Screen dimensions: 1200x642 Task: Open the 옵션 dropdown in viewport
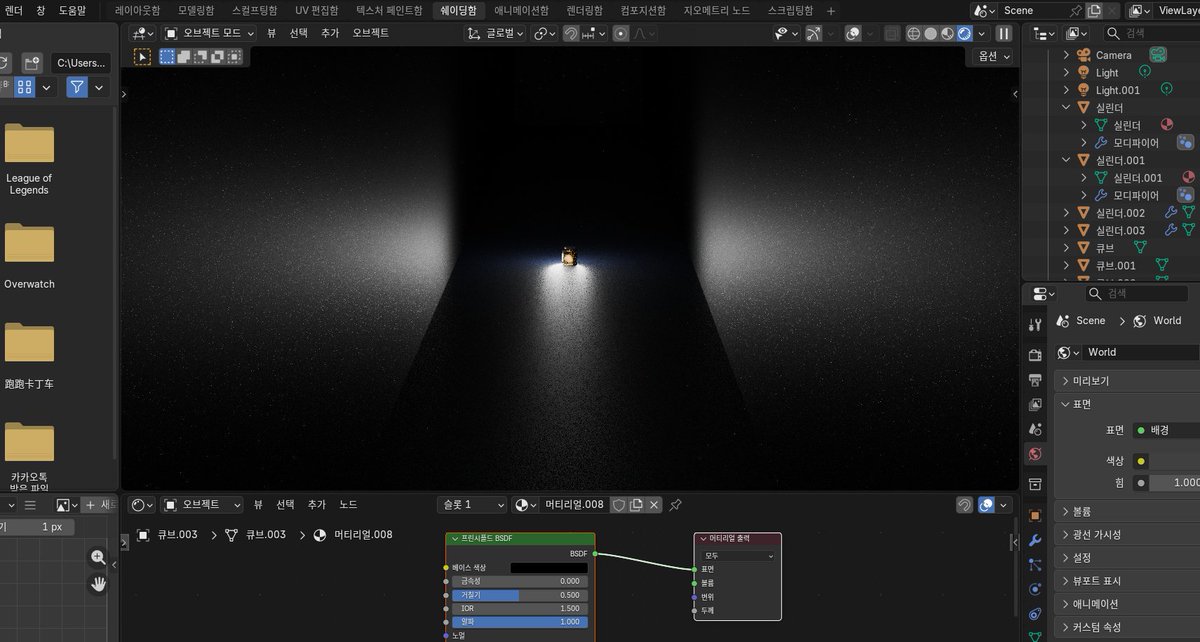[991, 56]
